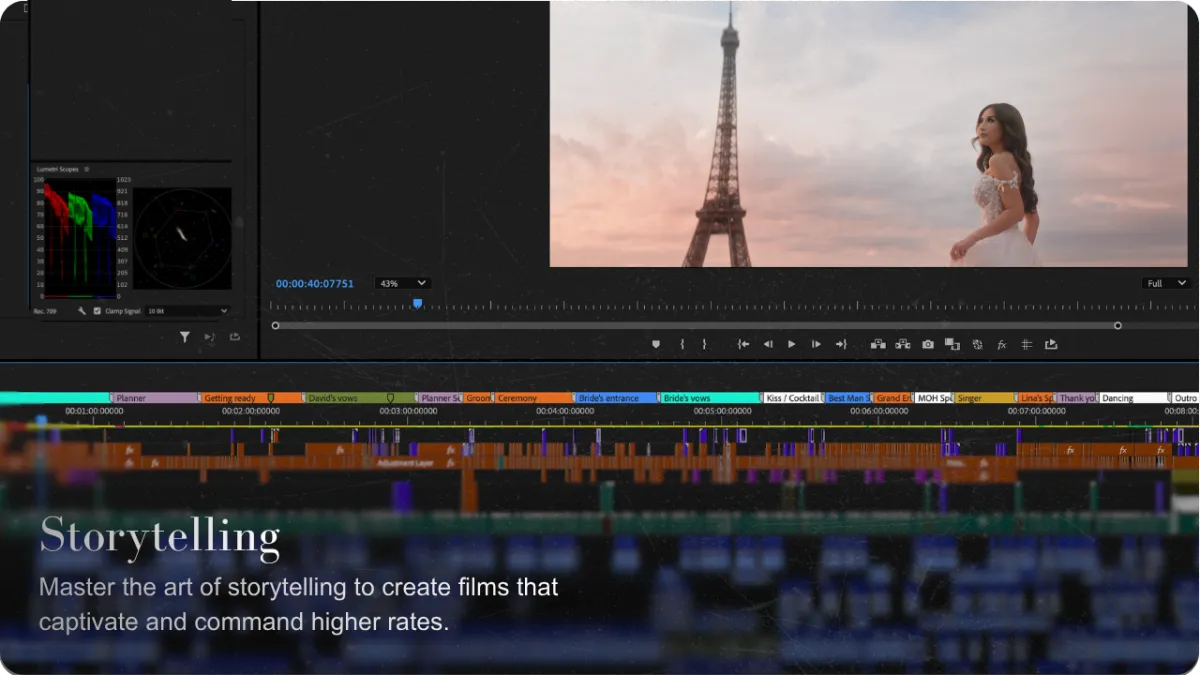Step forward one frame
The height and width of the screenshot is (675, 1200).
[816, 344]
